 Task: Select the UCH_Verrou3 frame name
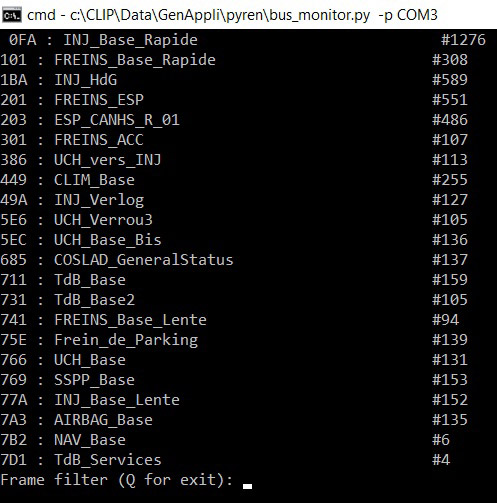point(103,221)
